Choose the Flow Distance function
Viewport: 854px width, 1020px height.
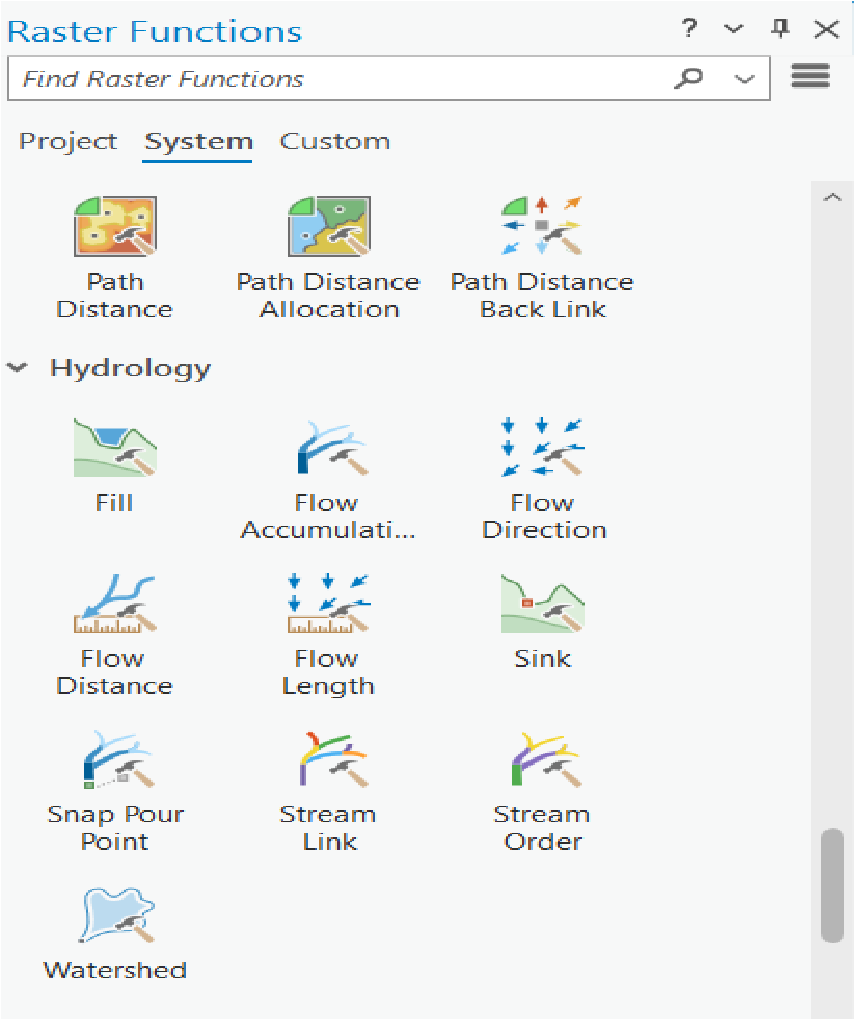[115, 604]
